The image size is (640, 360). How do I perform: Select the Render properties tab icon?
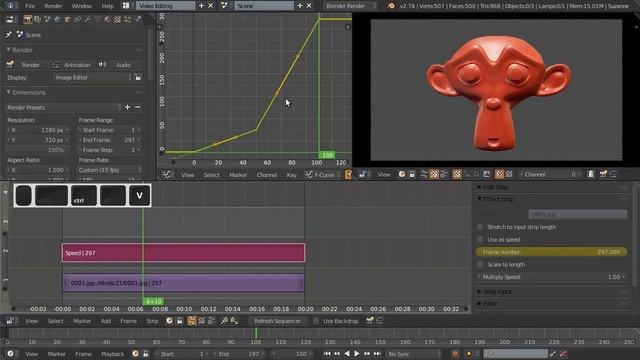pyautogui.click(x=27, y=19)
